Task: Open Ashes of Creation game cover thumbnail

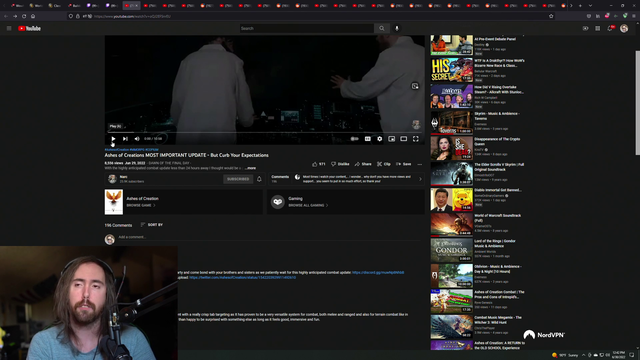Action: coord(113,202)
